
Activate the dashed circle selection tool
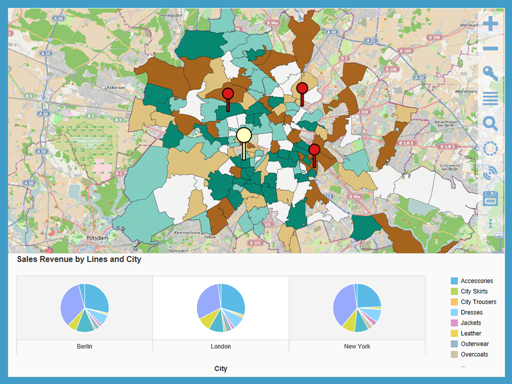point(490,149)
